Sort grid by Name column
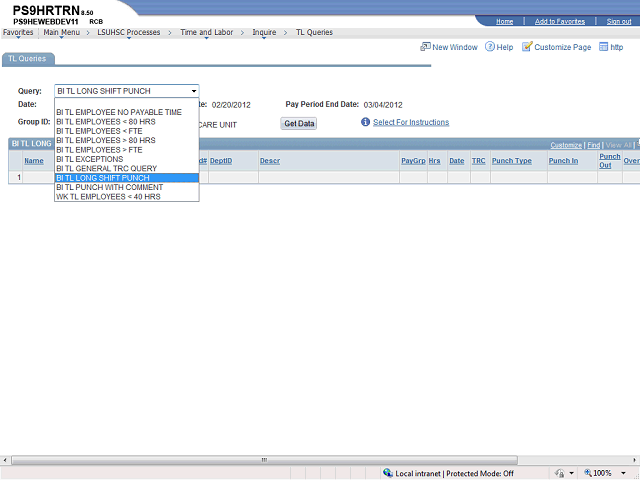 (34, 161)
